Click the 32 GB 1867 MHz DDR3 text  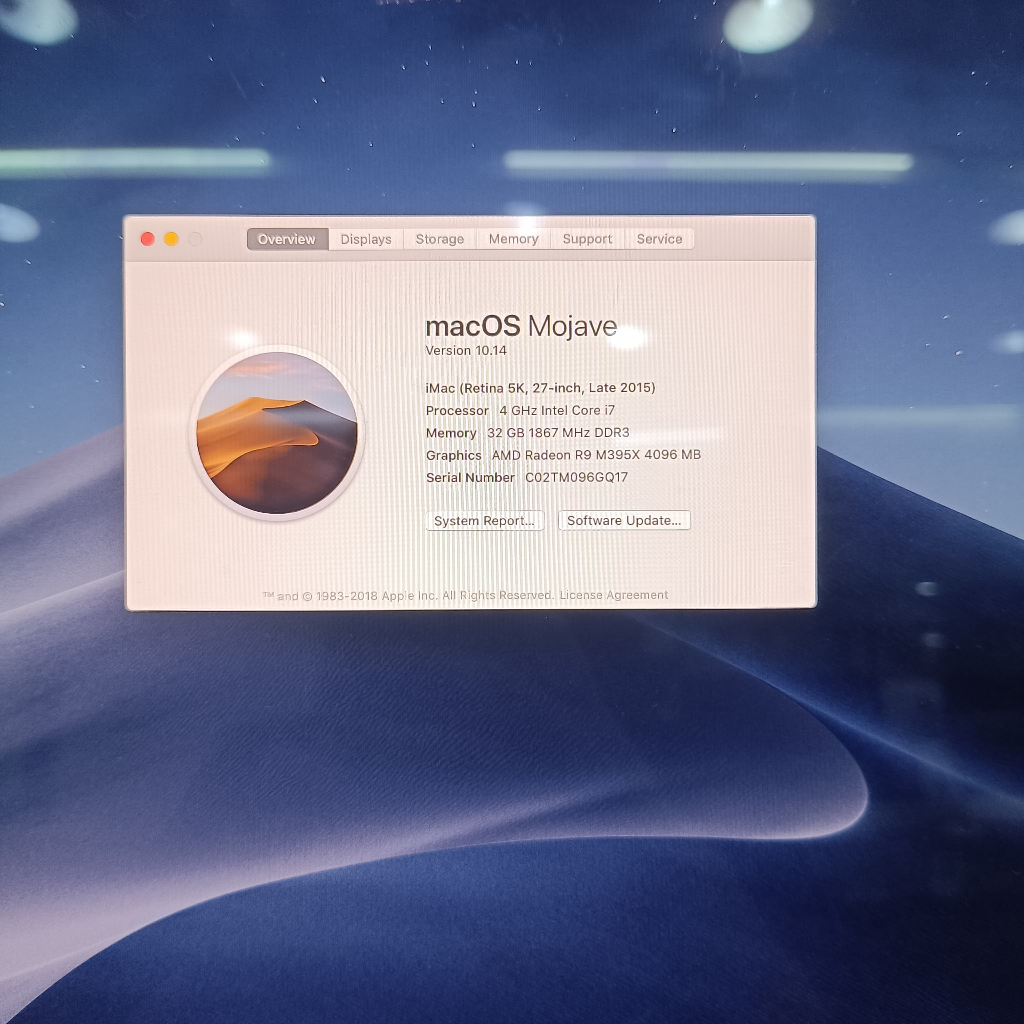(558, 433)
